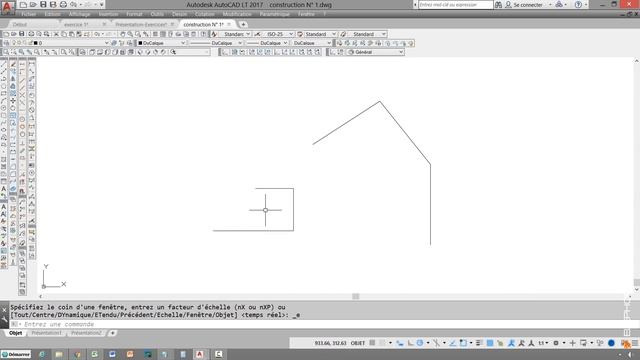Screen dimensions: 640x360
Task: Click the plus button to add a layout
Action: (113, 333)
